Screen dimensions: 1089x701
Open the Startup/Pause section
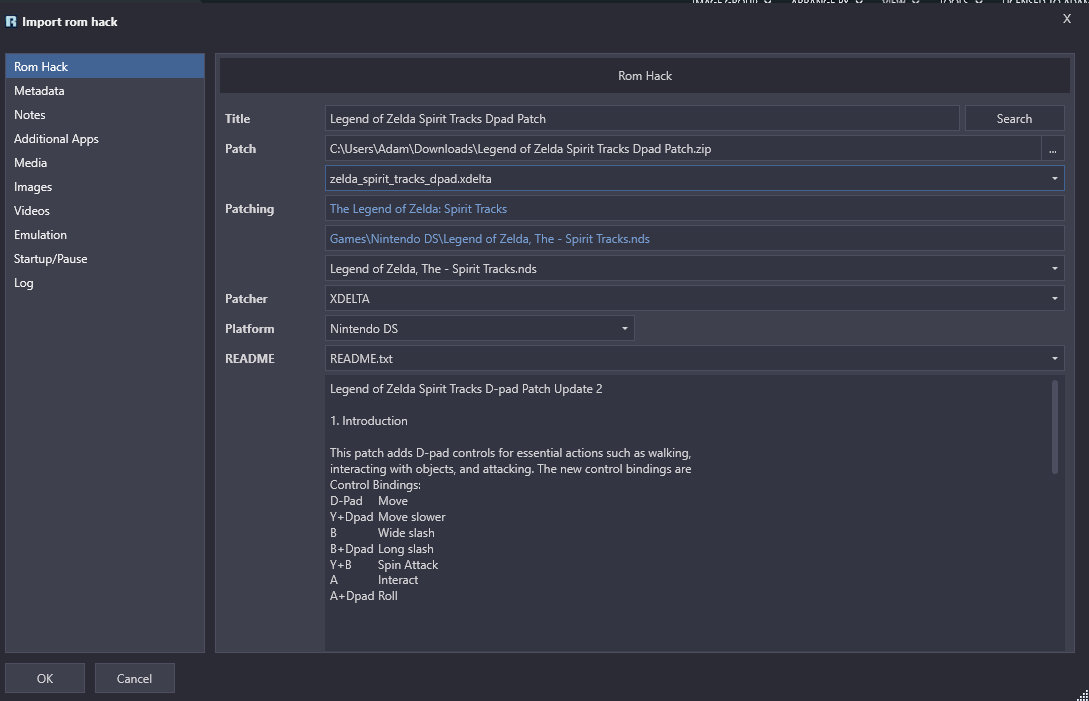(105, 258)
